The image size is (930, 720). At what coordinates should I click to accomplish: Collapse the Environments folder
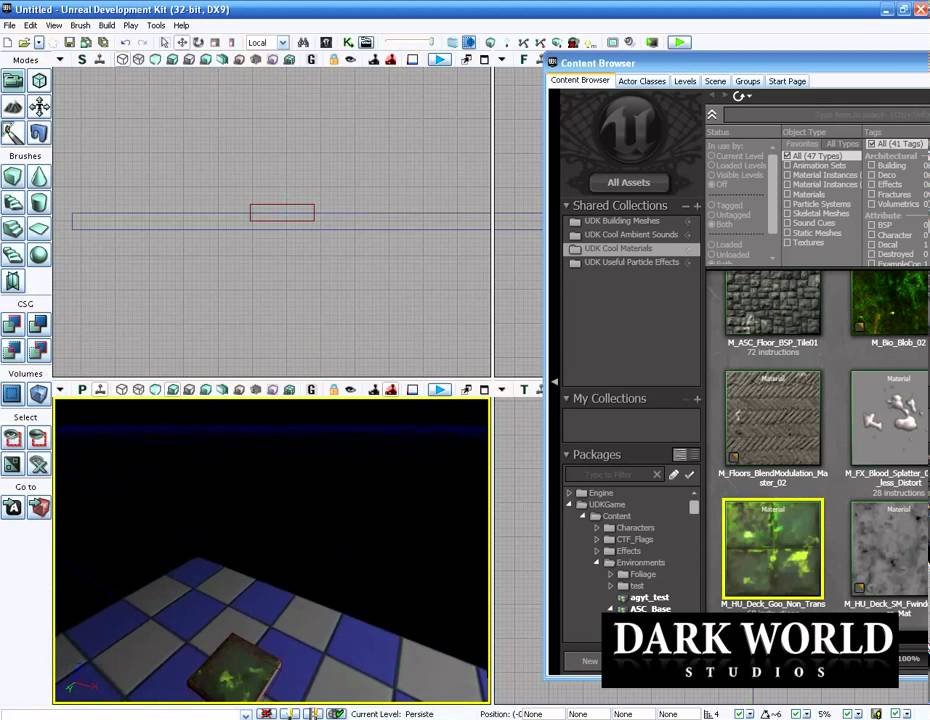click(x=597, y=562)
